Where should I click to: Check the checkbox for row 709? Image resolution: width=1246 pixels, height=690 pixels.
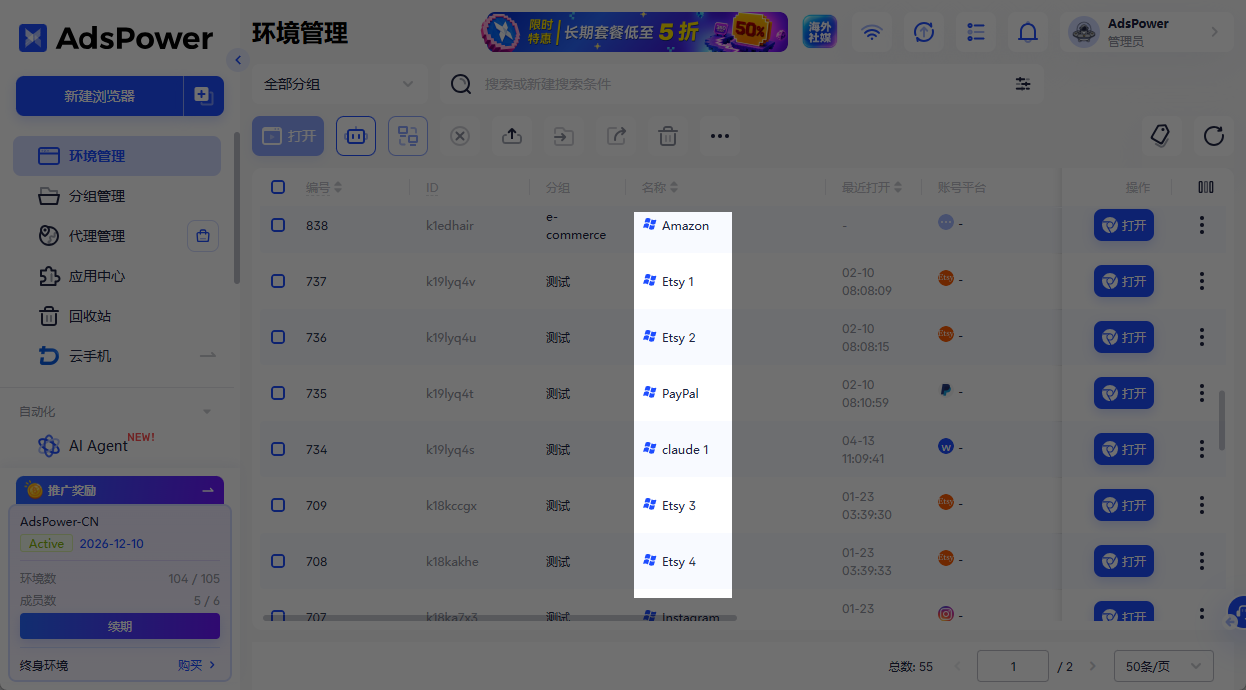pyautogui.click(x=278, y=505)
